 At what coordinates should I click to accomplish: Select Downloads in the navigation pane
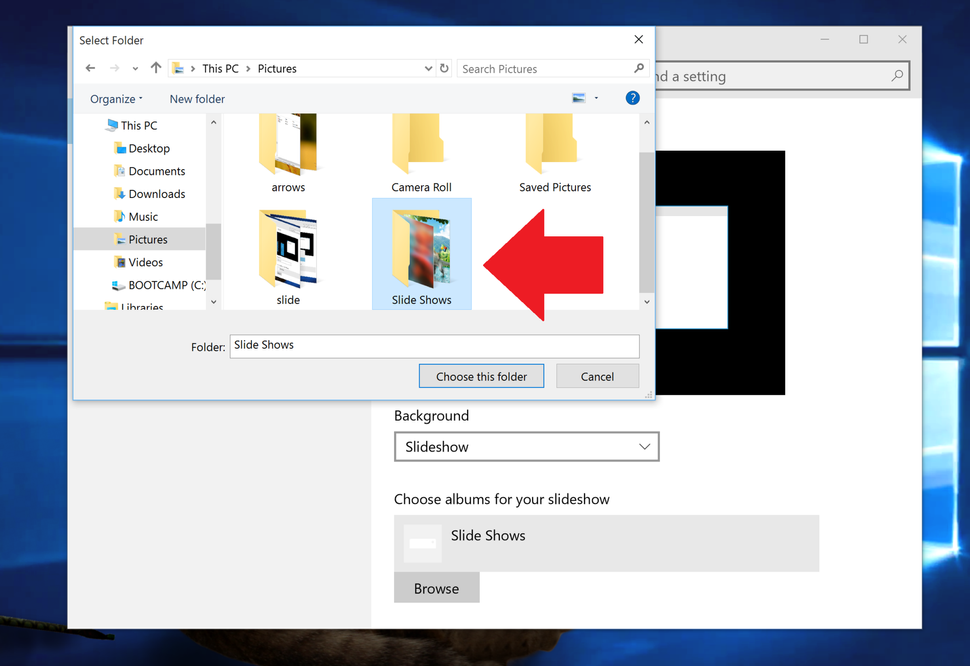click(x=153, y=193)
